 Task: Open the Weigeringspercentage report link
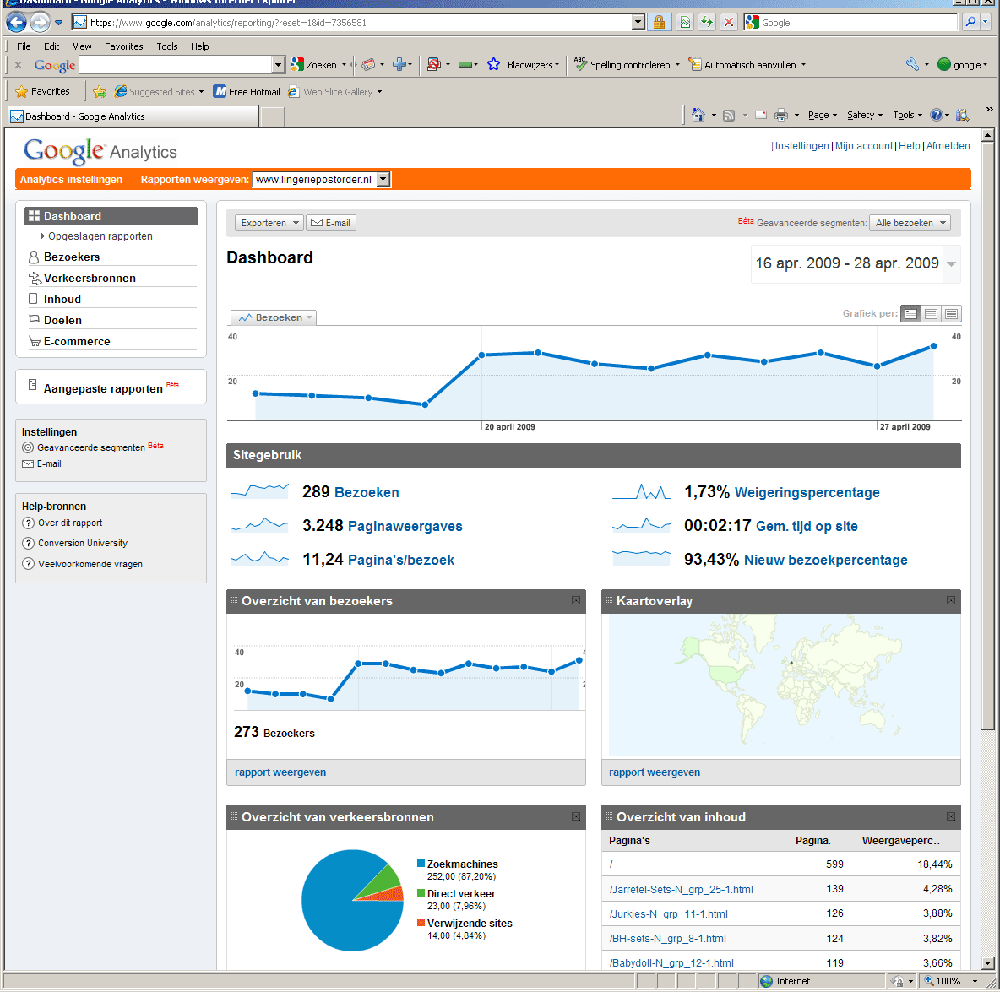(x=807, y=492)
